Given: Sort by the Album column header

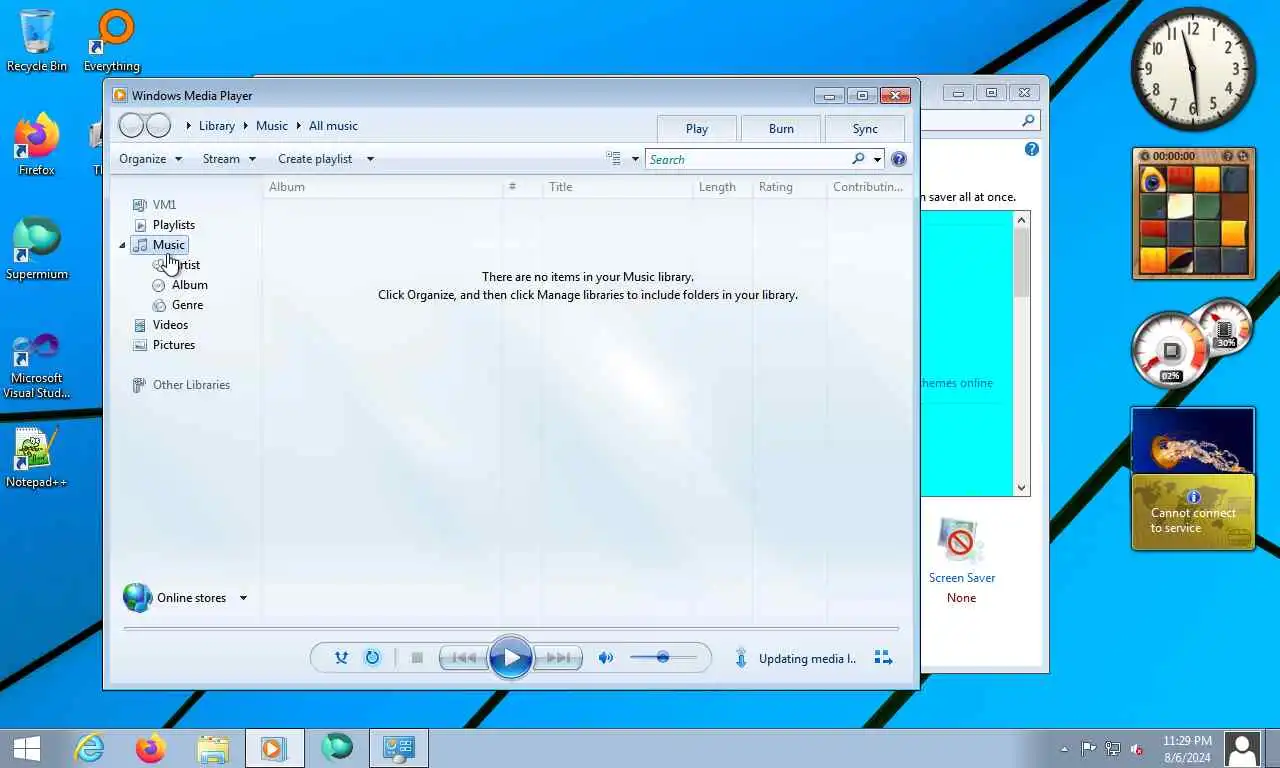Looking at the screenshot, I should coord(383,187).
